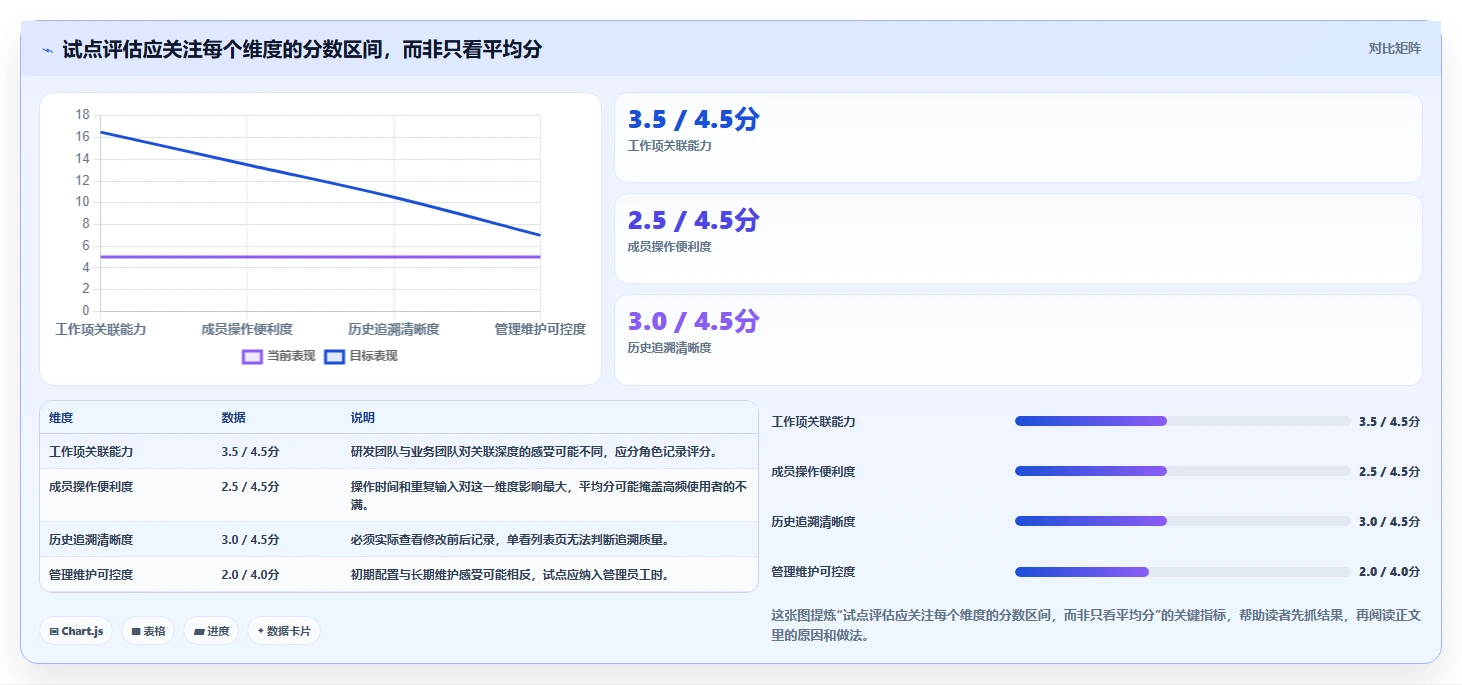
Task: Click the 历史追溯清晰度 progress bar
Action: 1182,521
